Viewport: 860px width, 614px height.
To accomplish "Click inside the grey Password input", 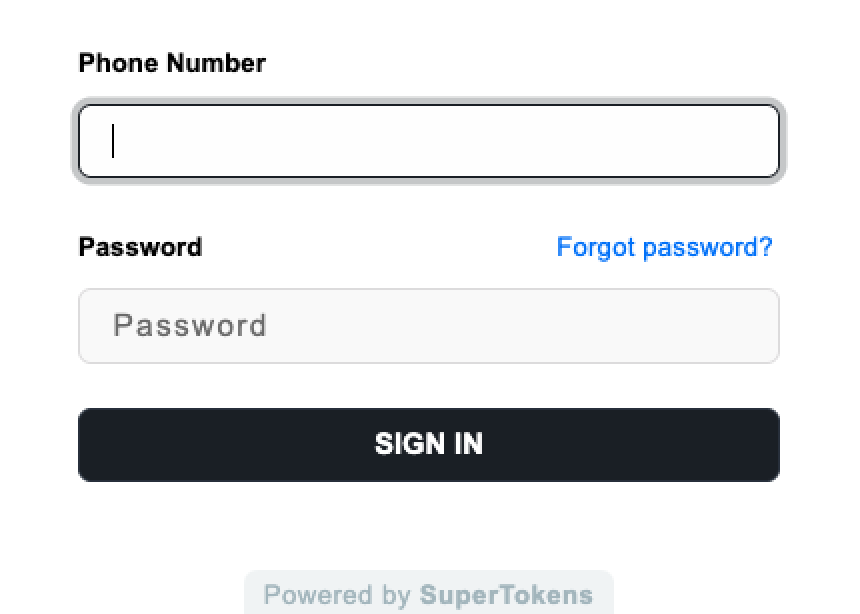I will (x=428, y=326).
